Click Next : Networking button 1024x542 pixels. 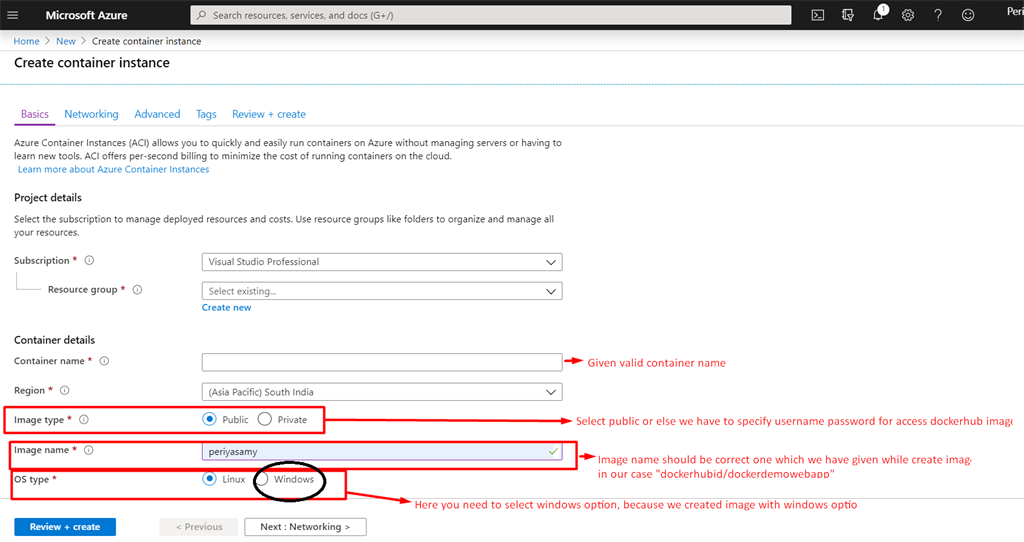click(x=305, y=527)
